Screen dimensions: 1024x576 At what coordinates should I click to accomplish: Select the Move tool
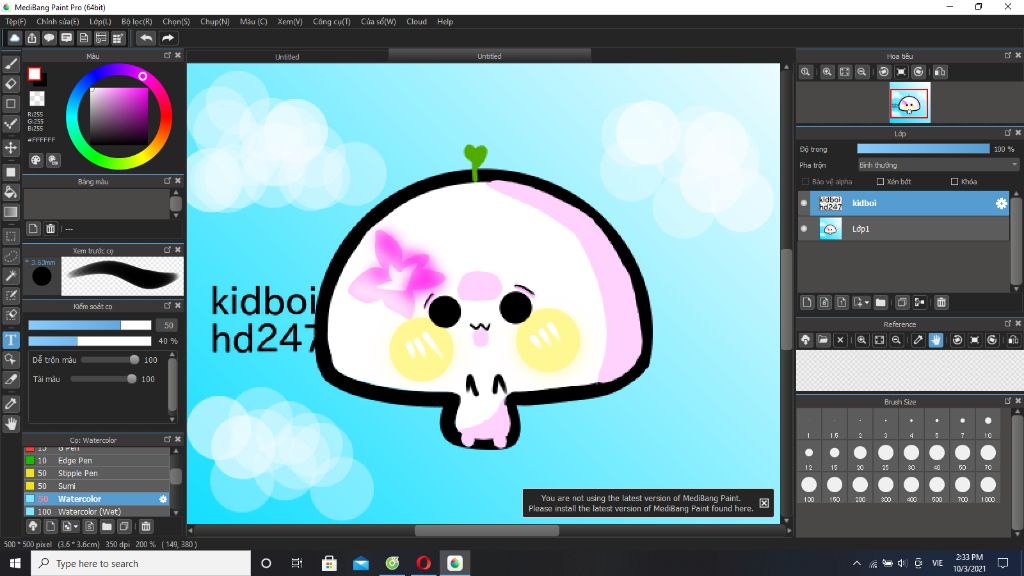click(11, 148)
